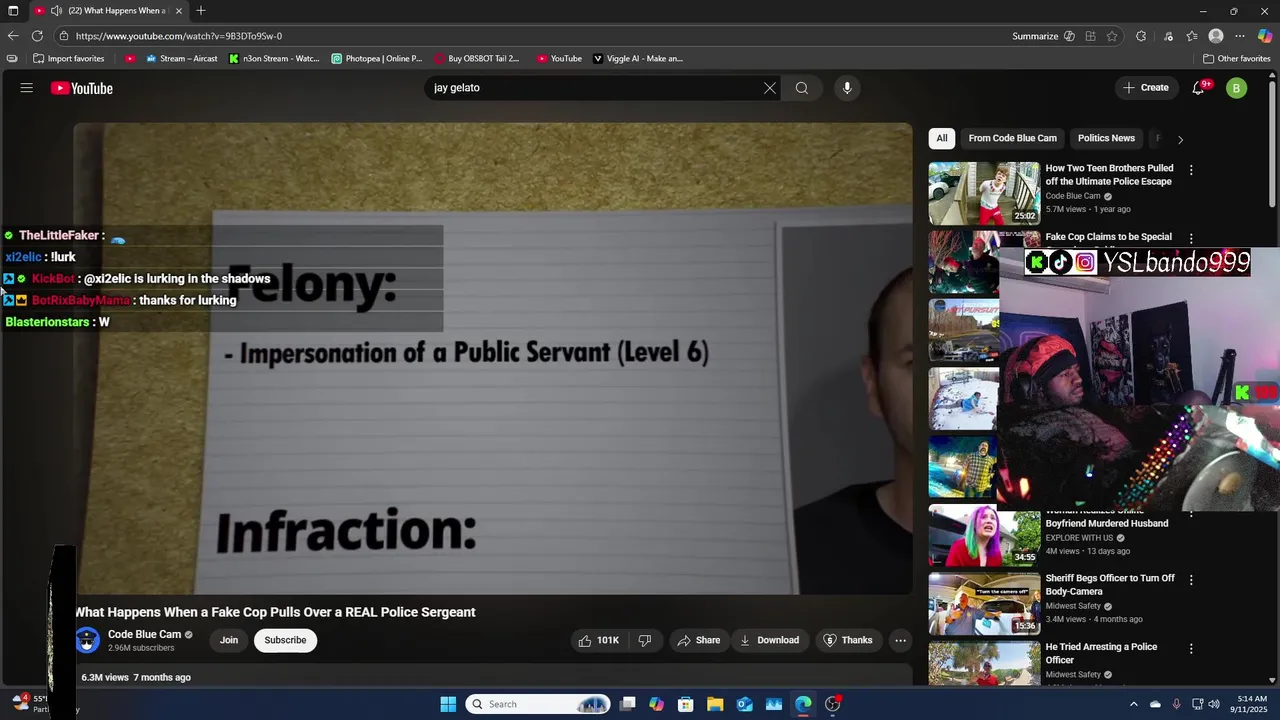
Task: Dislike the video
Action: point(645,640)
